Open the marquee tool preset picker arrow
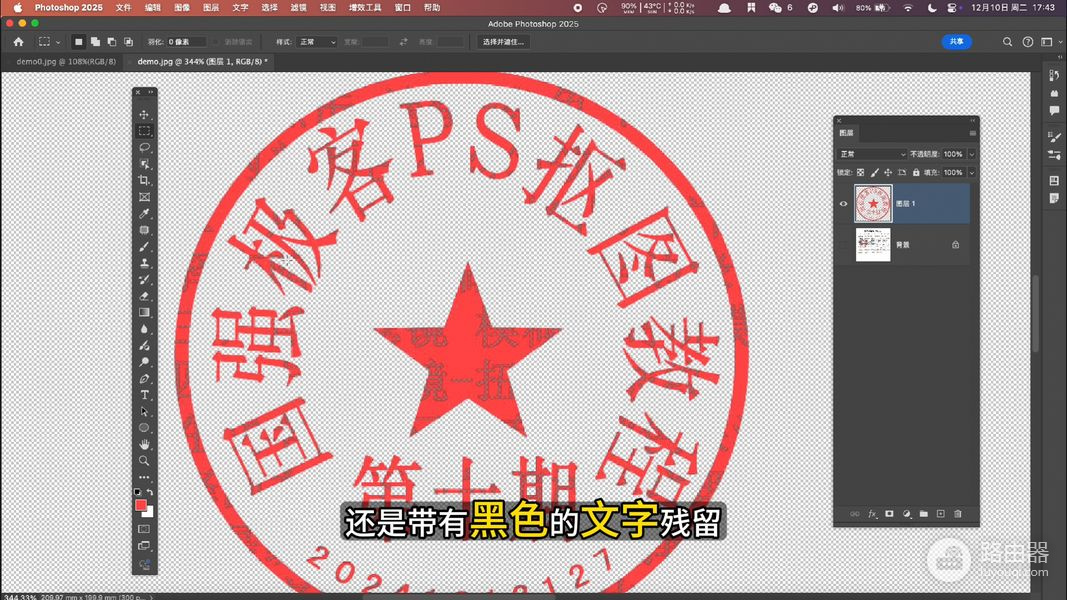Viewport: 1067px width, 600px height. pyautogui.click(x=58, y=42)
